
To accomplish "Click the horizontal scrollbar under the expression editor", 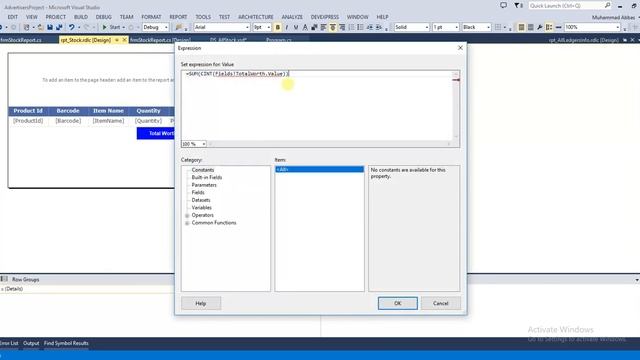I will [x=330, y=144].
